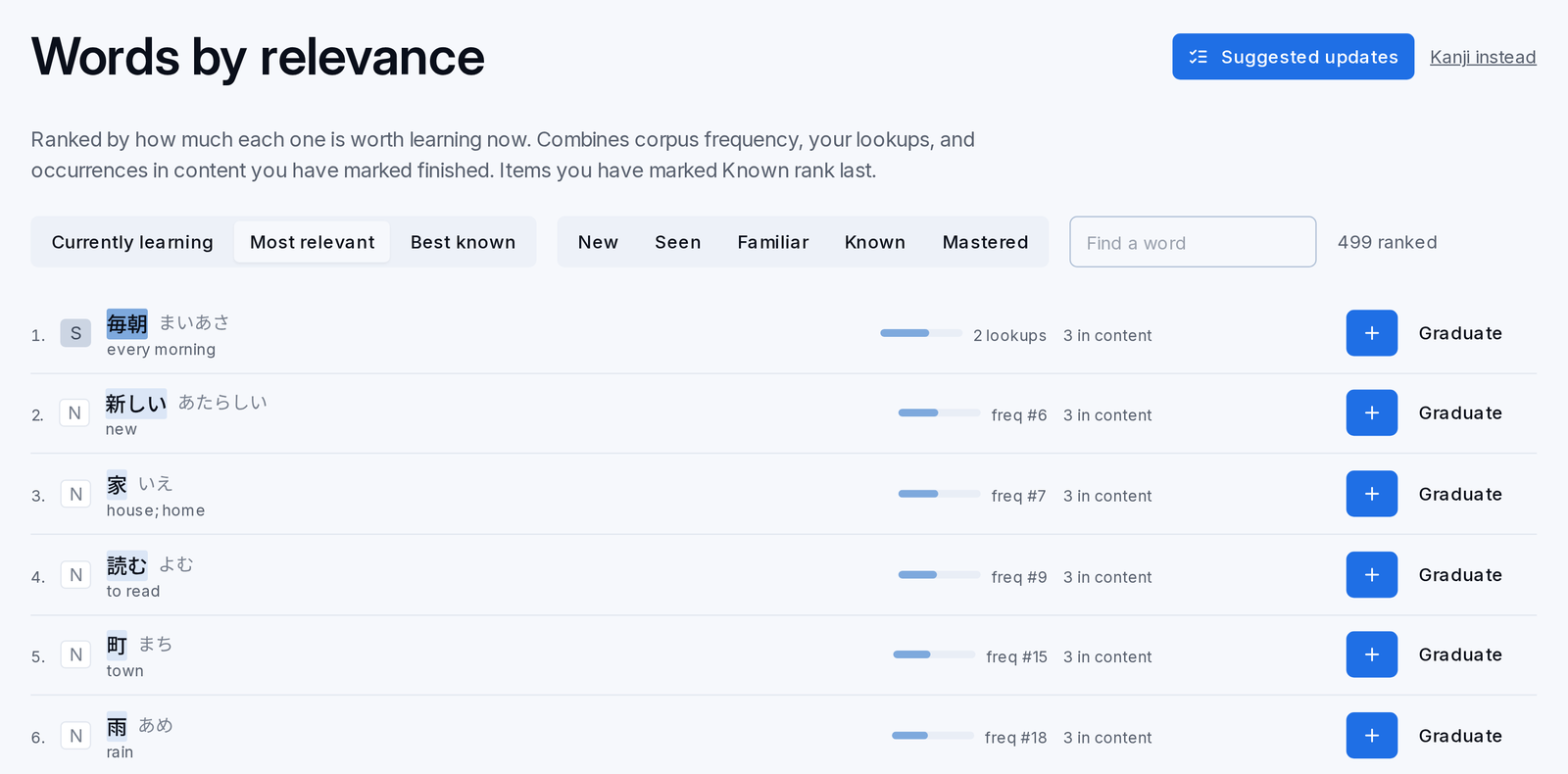The height and width of the screenshot is (774, 1568).
Task: Click the N status badge for 雨
Action: tap(75, 736)
